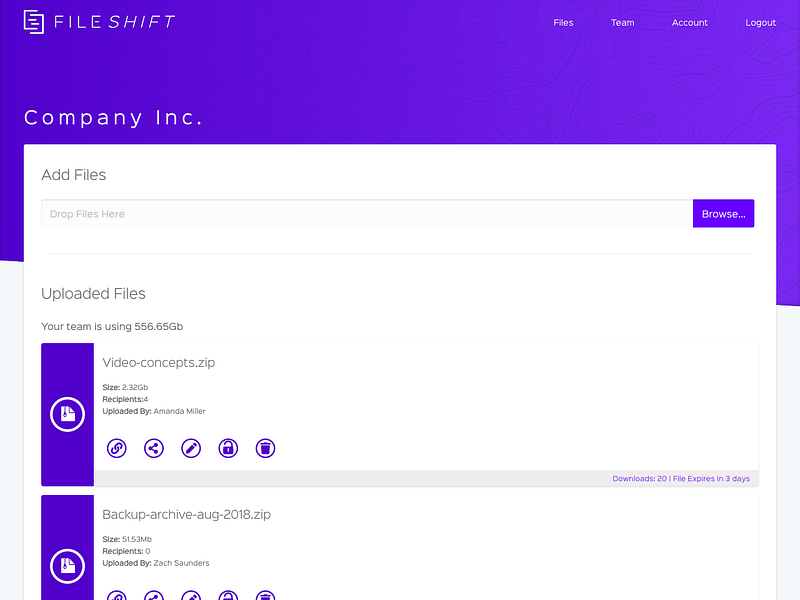The height and width of the screenshot is (600, 800).
Task: Edit Backup-archive-aug-2018.zip with pencil icon
Action: coord(191,595)
